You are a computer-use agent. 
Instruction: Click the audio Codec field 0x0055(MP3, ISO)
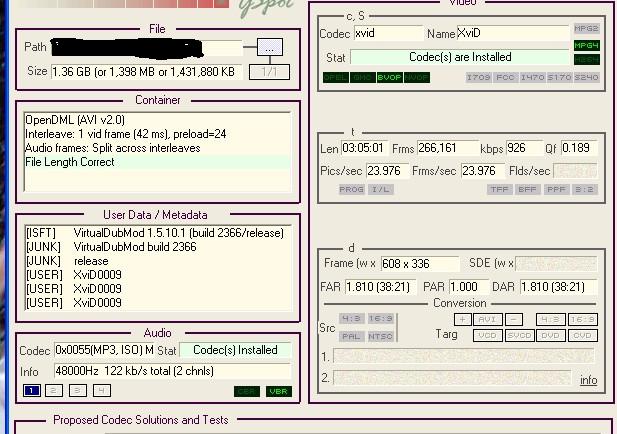click(x=104, y=350)
